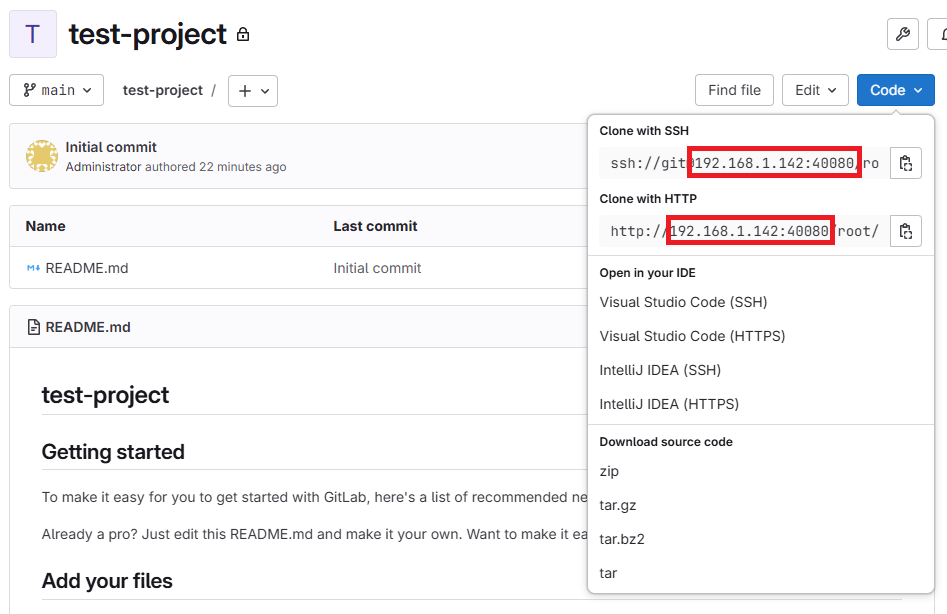Click the Name column header

(45, 226)
